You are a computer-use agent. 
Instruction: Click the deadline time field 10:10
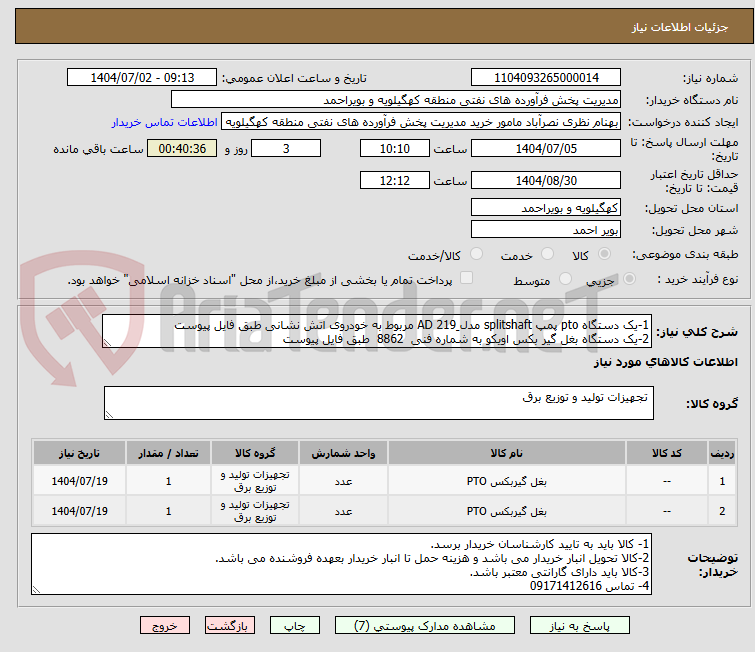tap(394, 148)
